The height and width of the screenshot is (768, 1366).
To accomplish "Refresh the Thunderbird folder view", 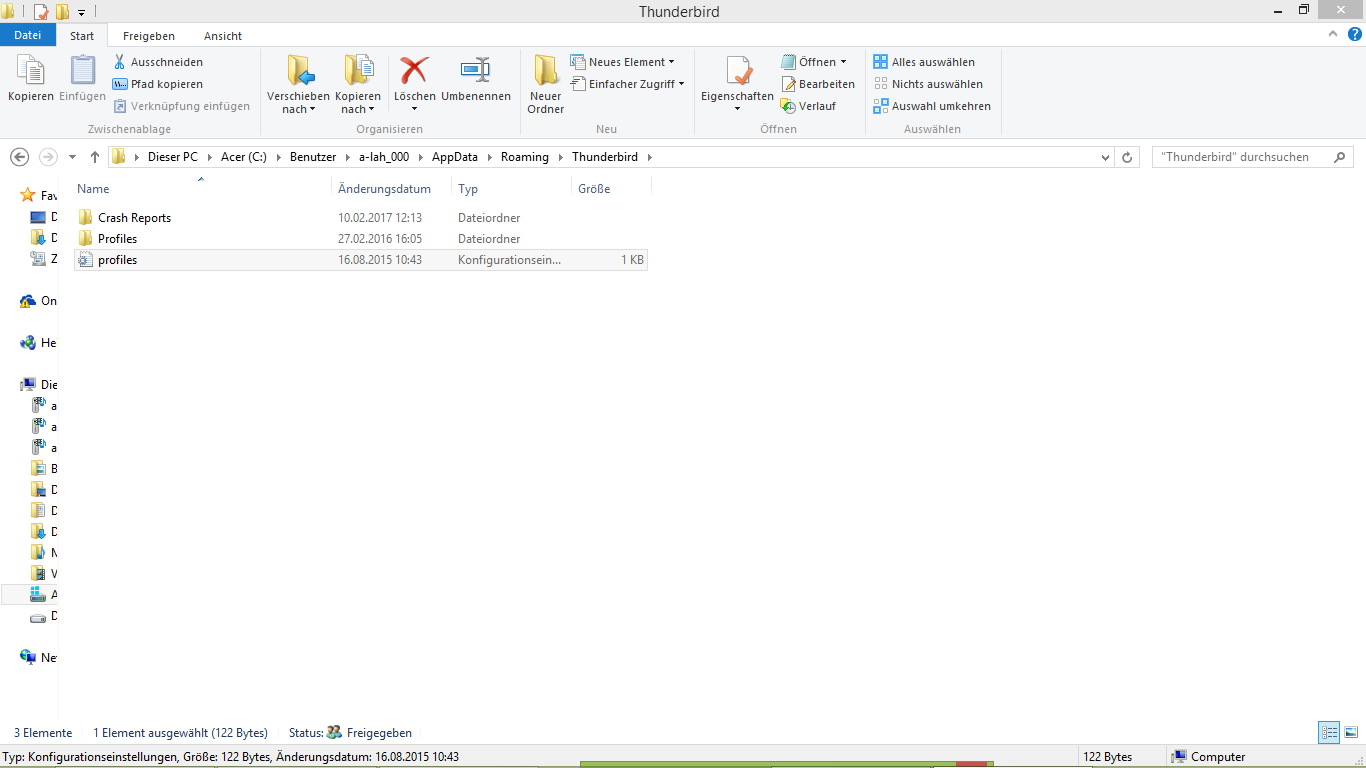I will coord(1128,157).
